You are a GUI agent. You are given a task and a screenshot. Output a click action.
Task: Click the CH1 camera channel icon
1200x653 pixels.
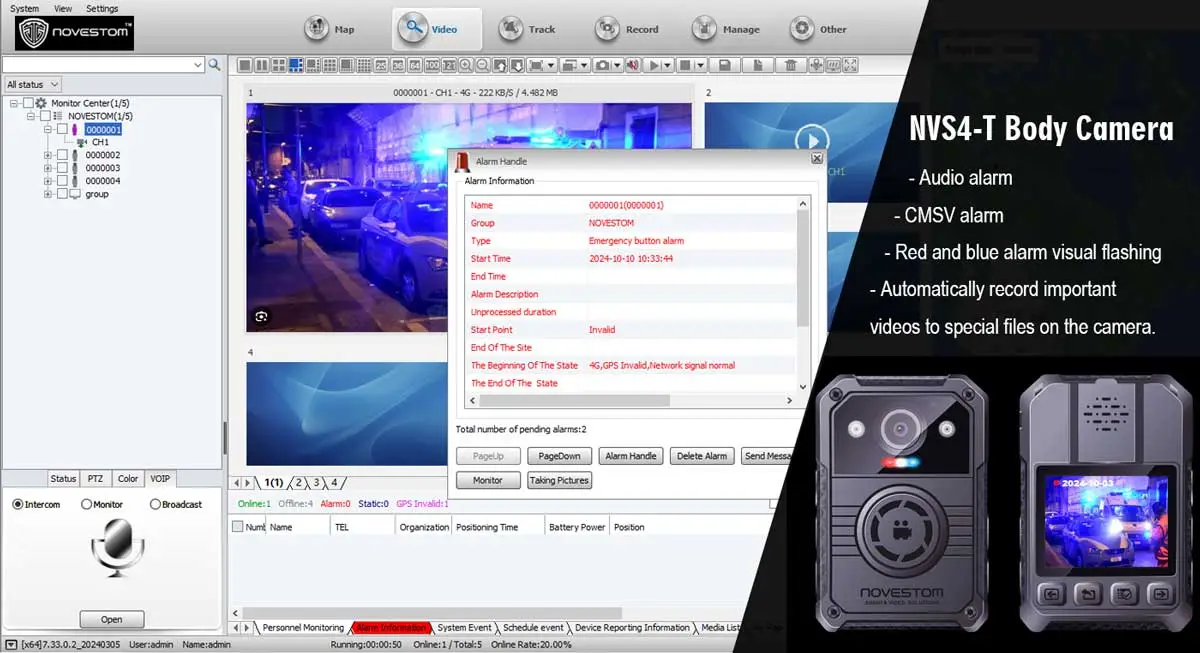pos(82,142)
